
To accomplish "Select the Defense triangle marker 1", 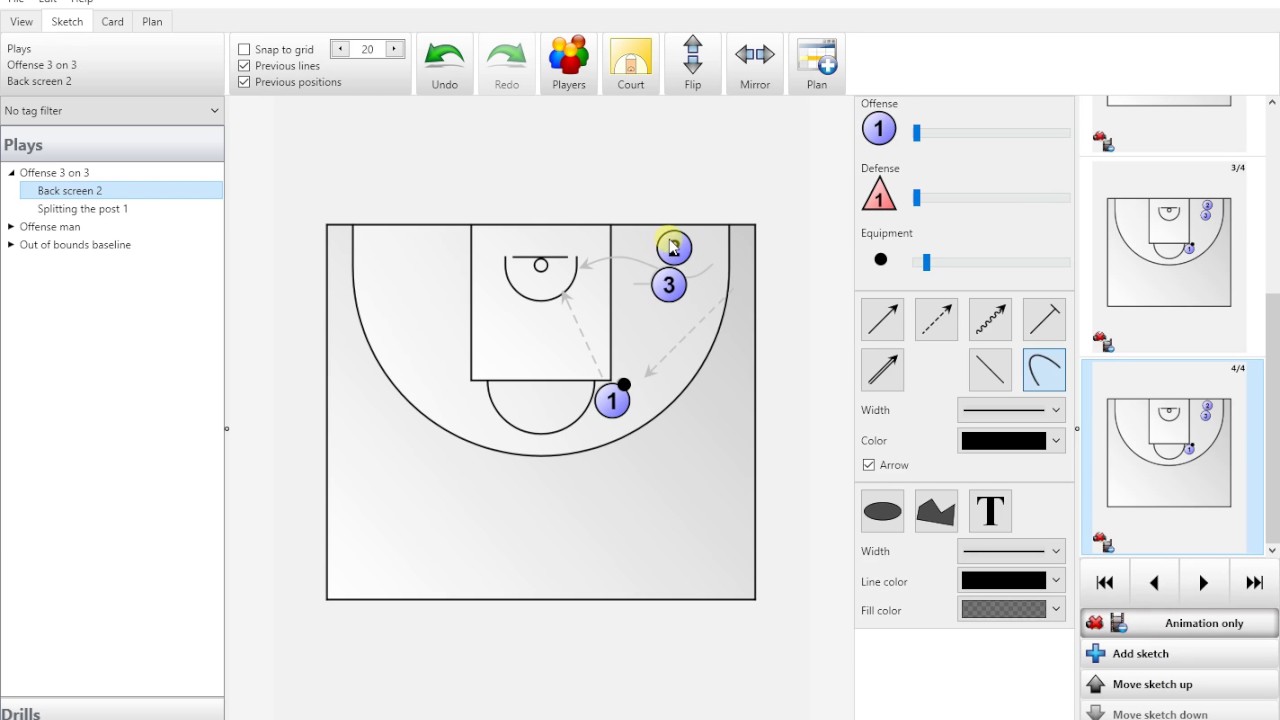I will tap(879, 194).
